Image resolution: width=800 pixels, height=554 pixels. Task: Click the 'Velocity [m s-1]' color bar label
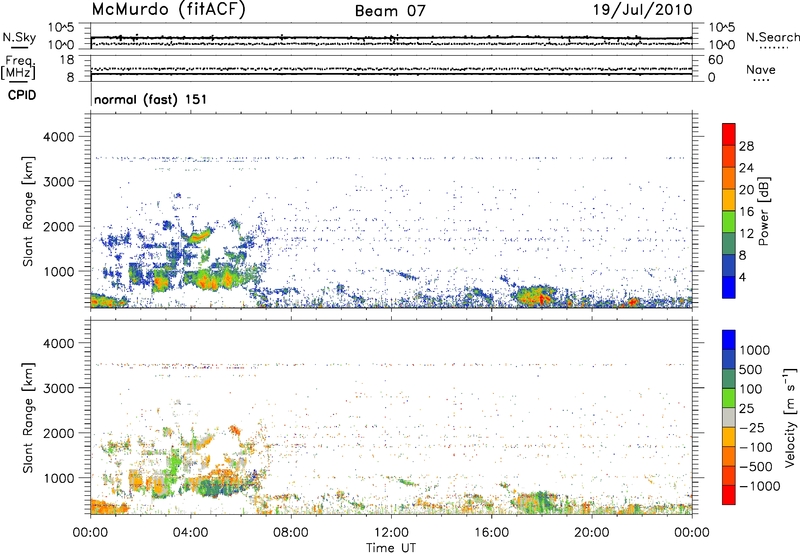pyautogui.click(x=790, y=417)
